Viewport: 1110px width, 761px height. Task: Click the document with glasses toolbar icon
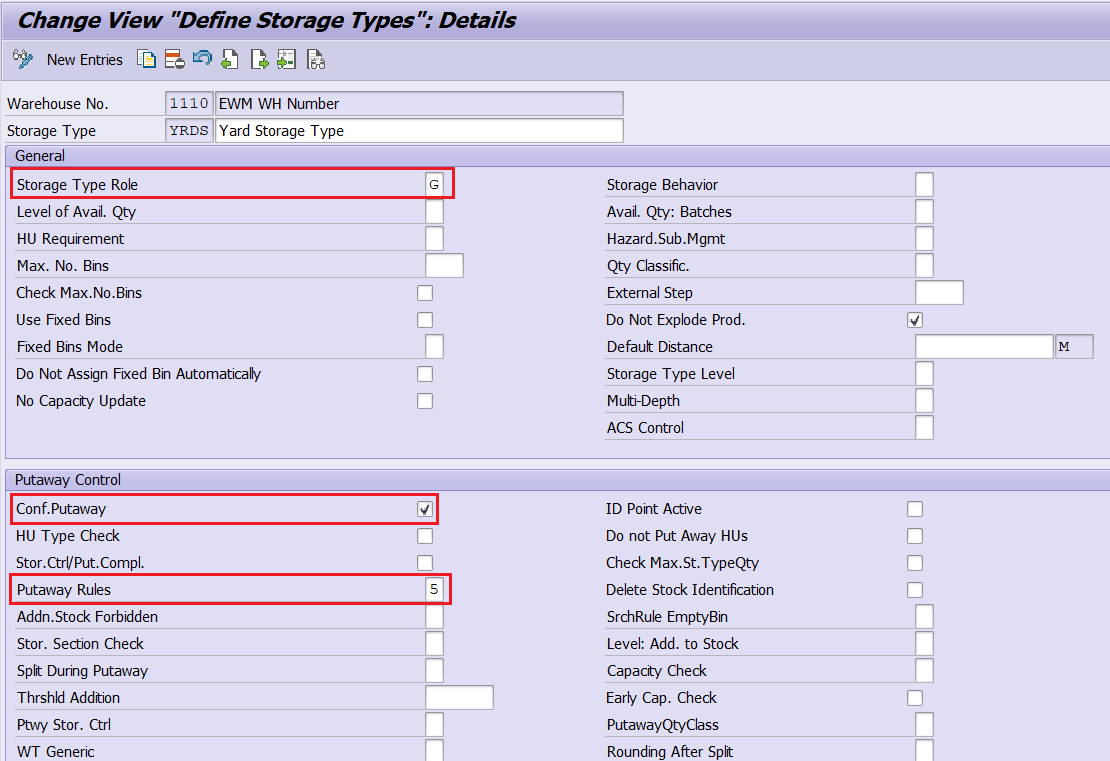click(316, 60)
